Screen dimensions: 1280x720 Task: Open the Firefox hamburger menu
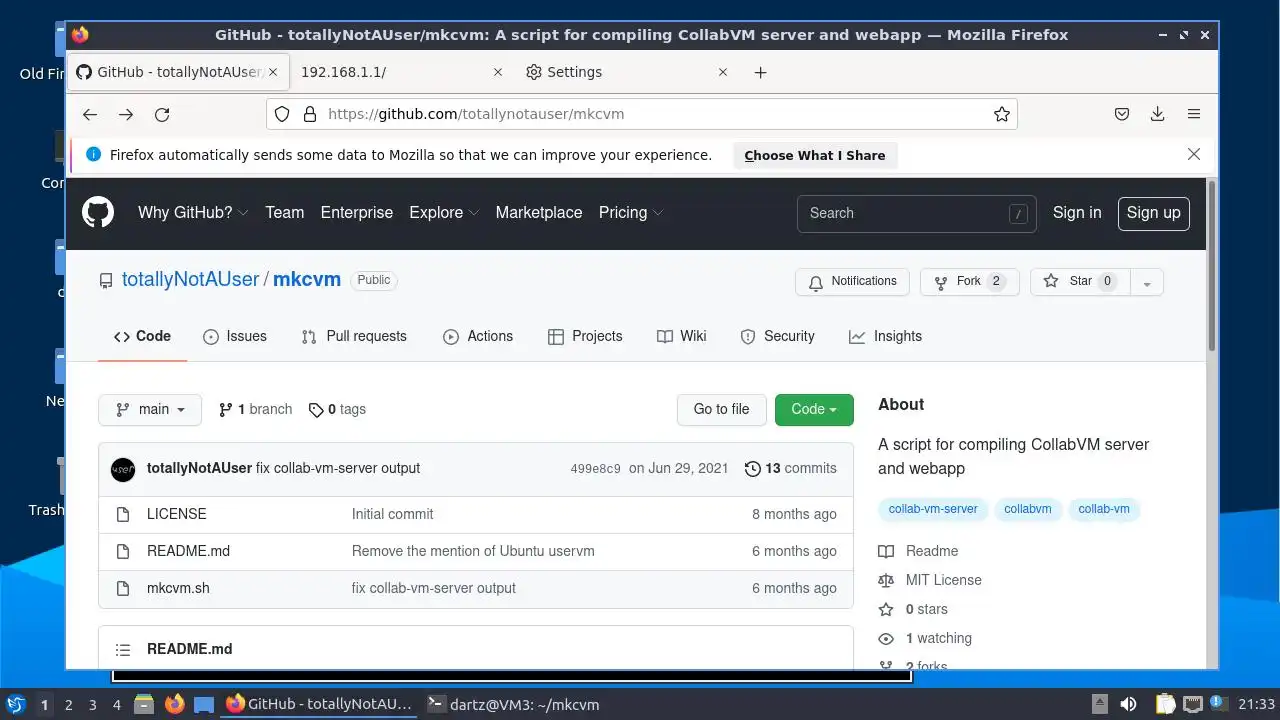coord(1193,114)
